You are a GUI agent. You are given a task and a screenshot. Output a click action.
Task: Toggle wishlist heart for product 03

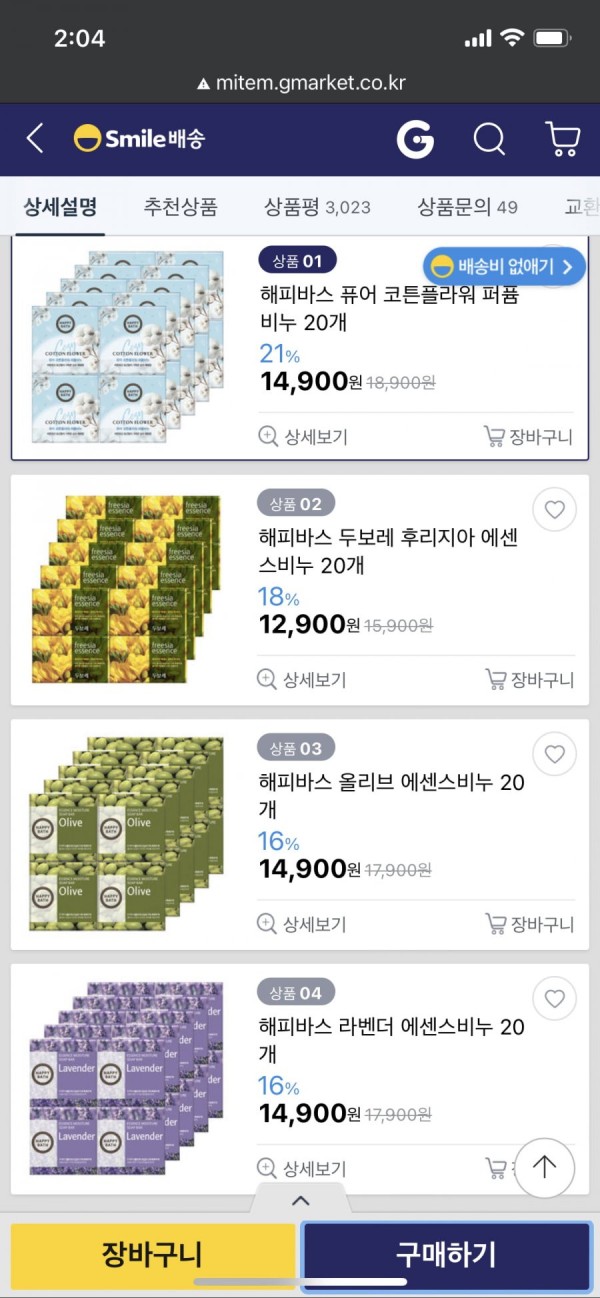click(554, 754)
